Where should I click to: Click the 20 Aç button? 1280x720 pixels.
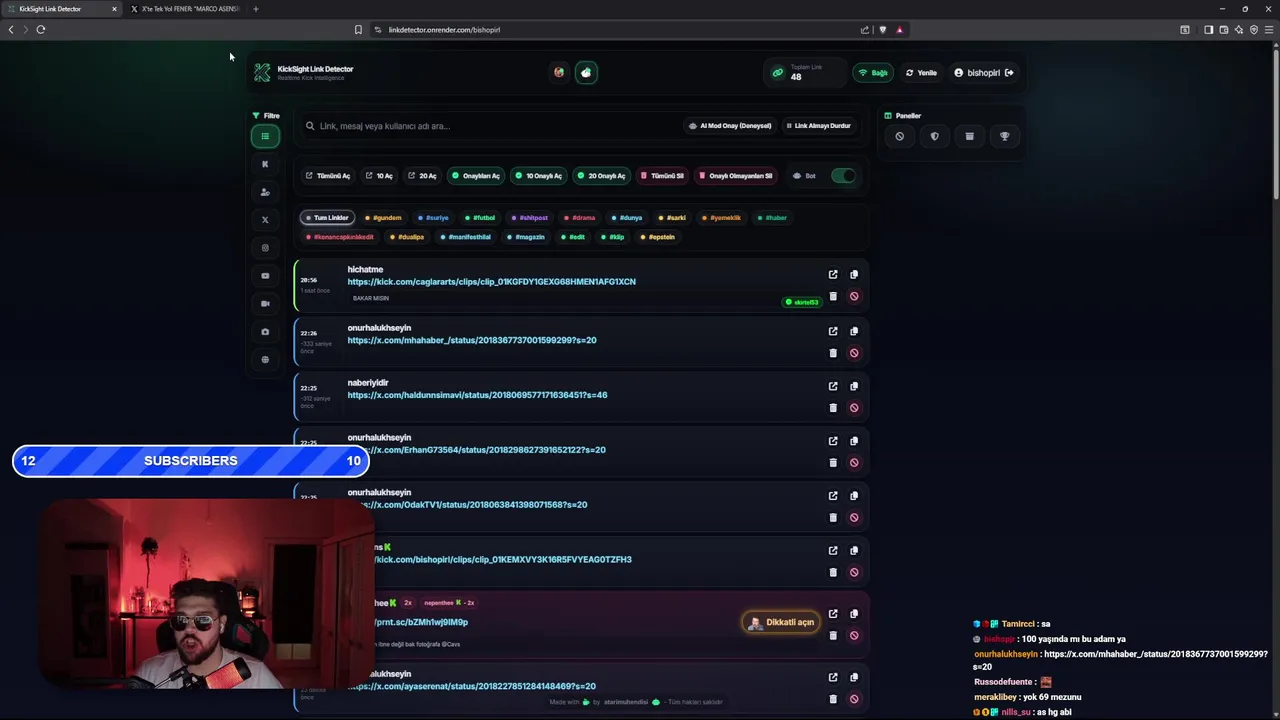(422, 176)
